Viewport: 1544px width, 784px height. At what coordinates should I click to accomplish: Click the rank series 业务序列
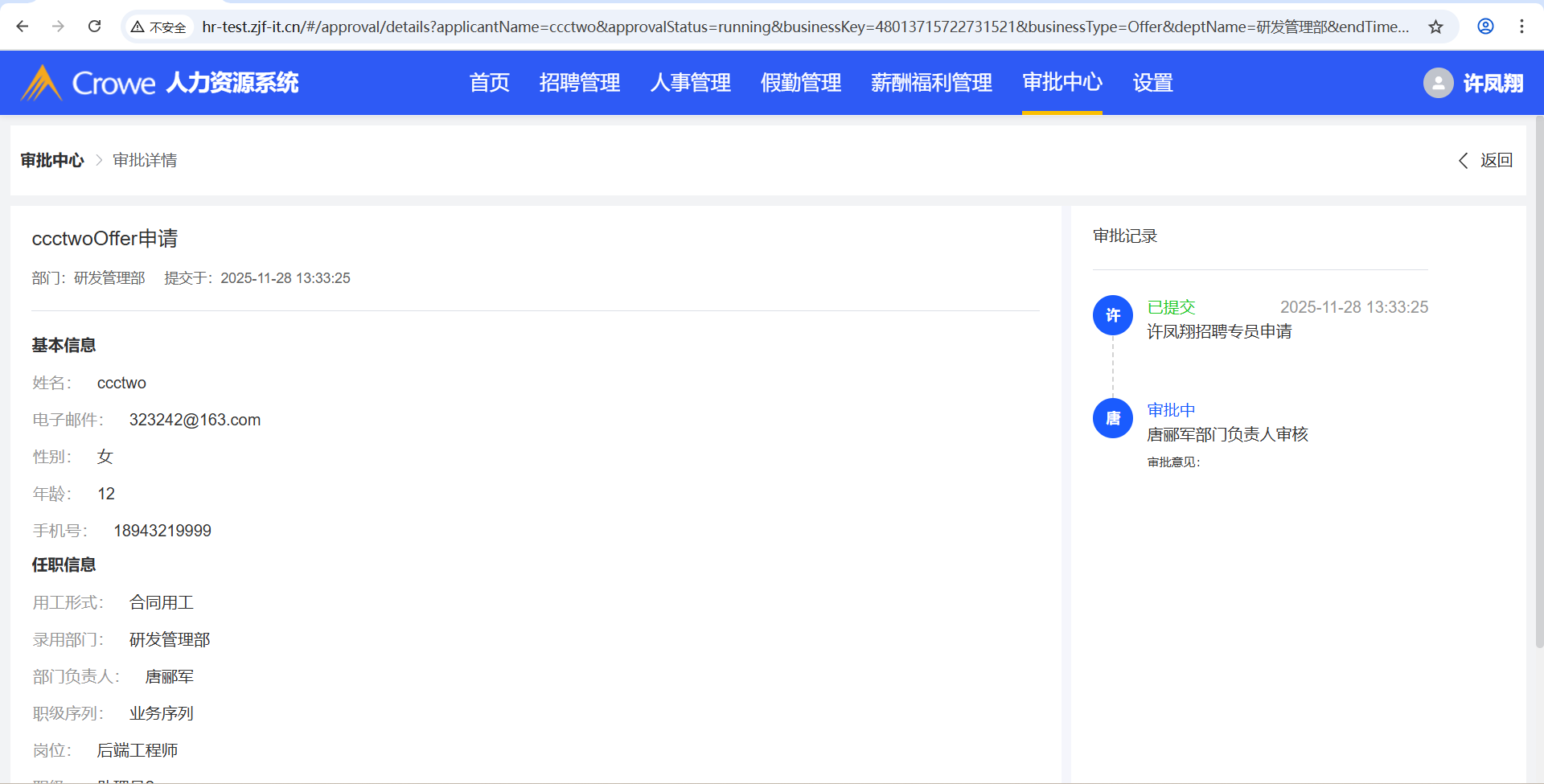tap(162, 713)
